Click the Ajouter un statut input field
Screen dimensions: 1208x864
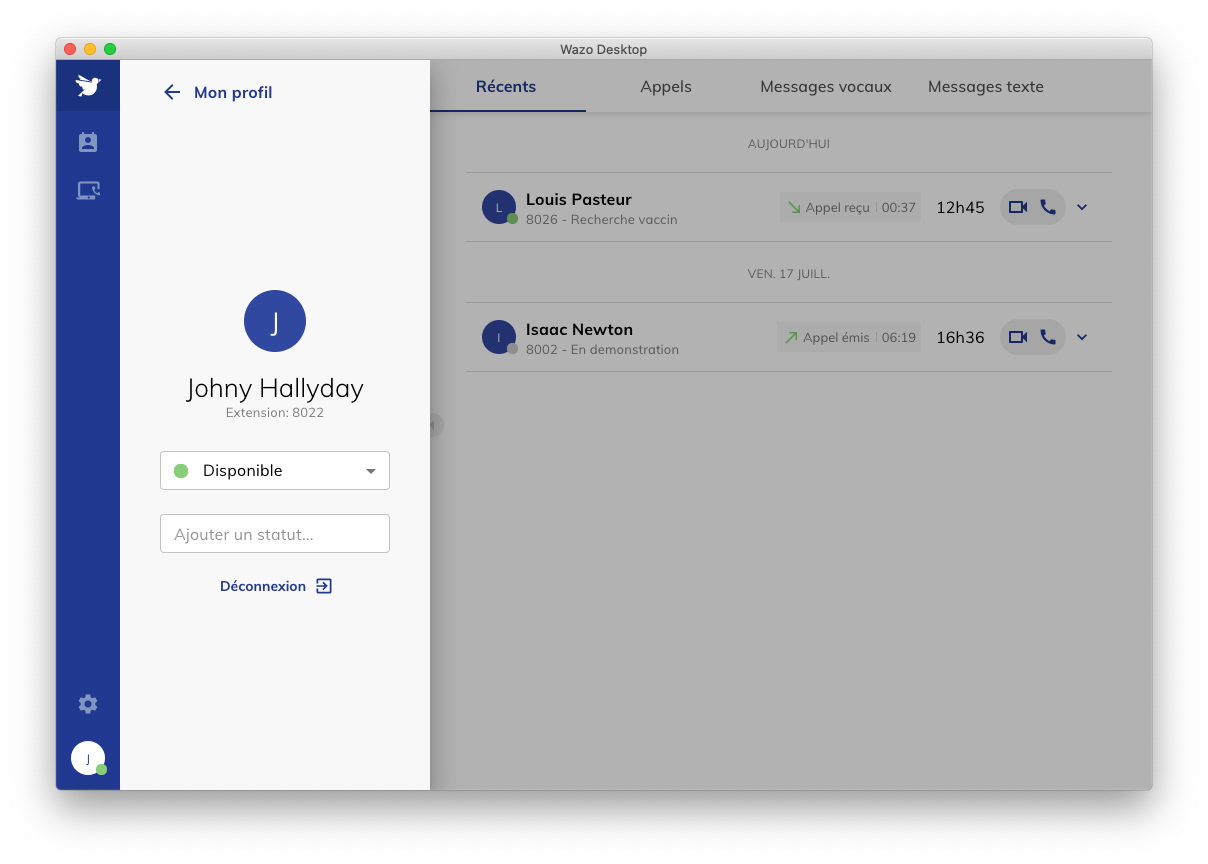click(275, 534)
